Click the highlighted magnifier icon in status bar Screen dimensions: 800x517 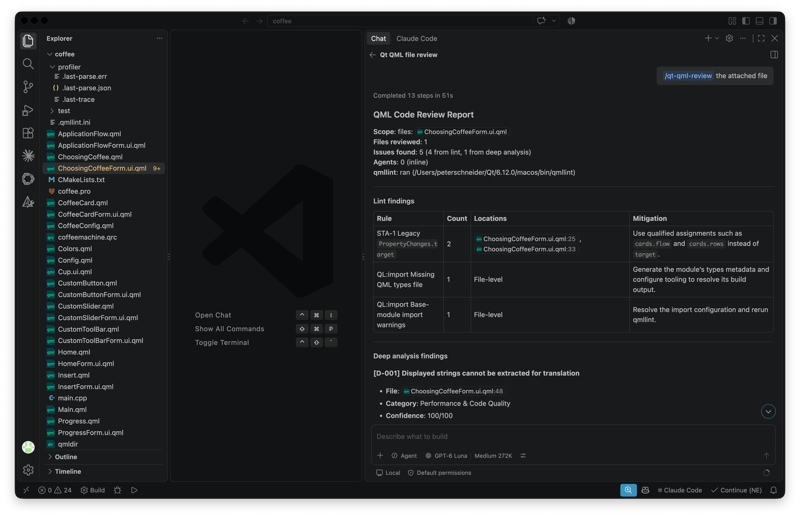628,490
